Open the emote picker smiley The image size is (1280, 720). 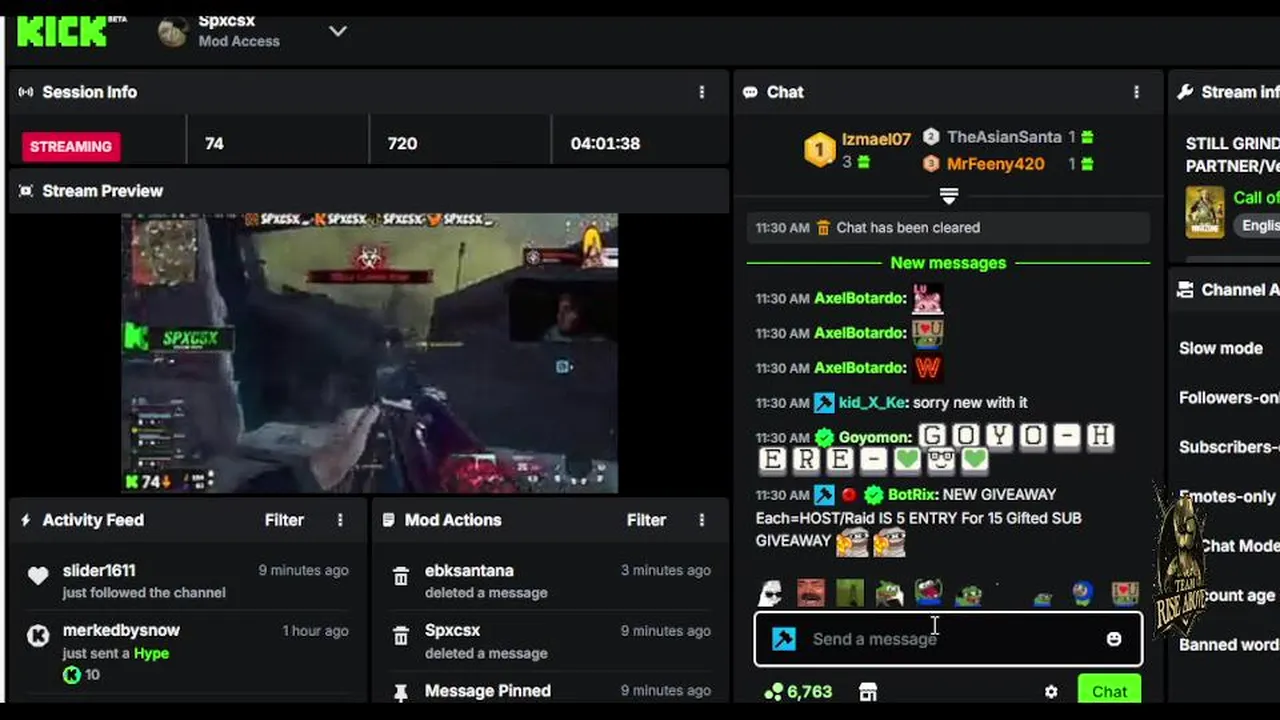[x=1114, y=639]
